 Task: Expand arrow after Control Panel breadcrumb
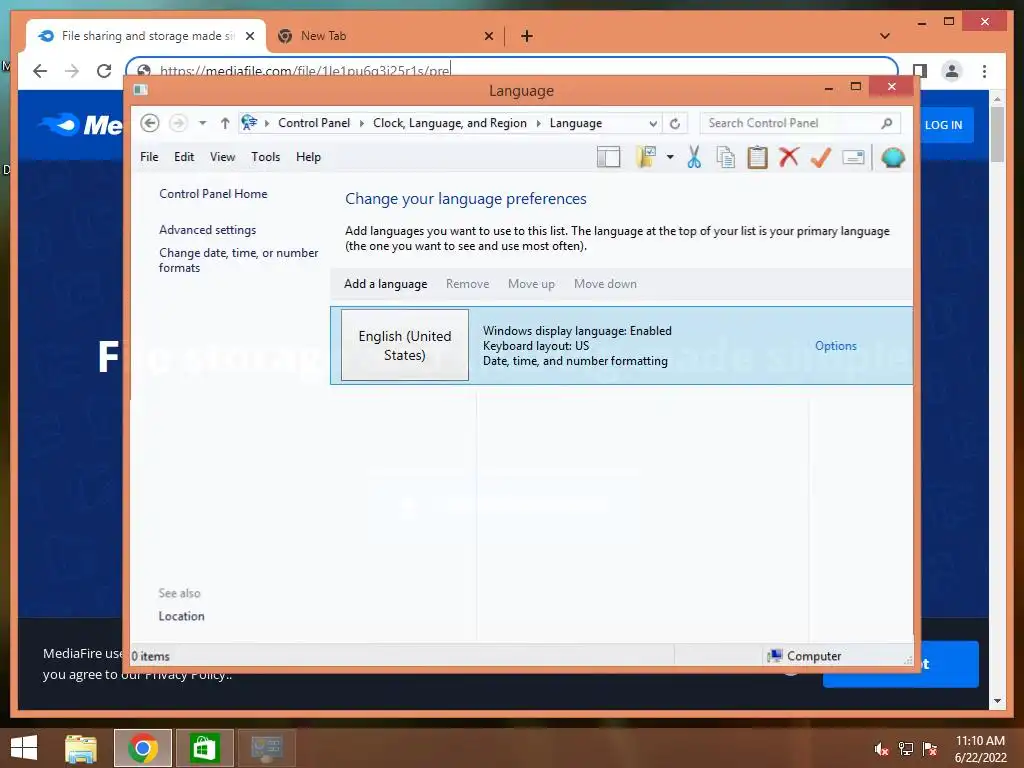(x=362, y=123)
